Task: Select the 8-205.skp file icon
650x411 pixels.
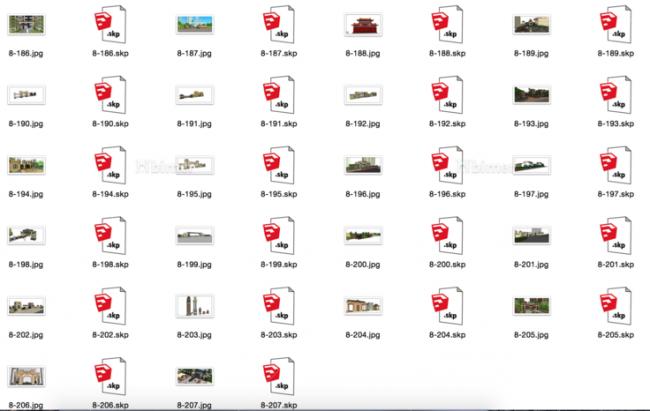Action: 611,306
